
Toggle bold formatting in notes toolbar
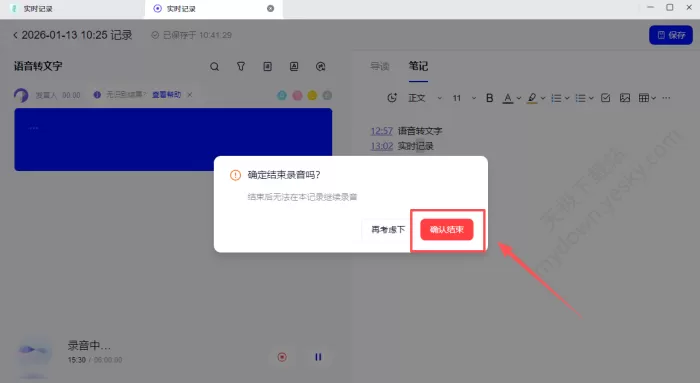tap(490, 98)
